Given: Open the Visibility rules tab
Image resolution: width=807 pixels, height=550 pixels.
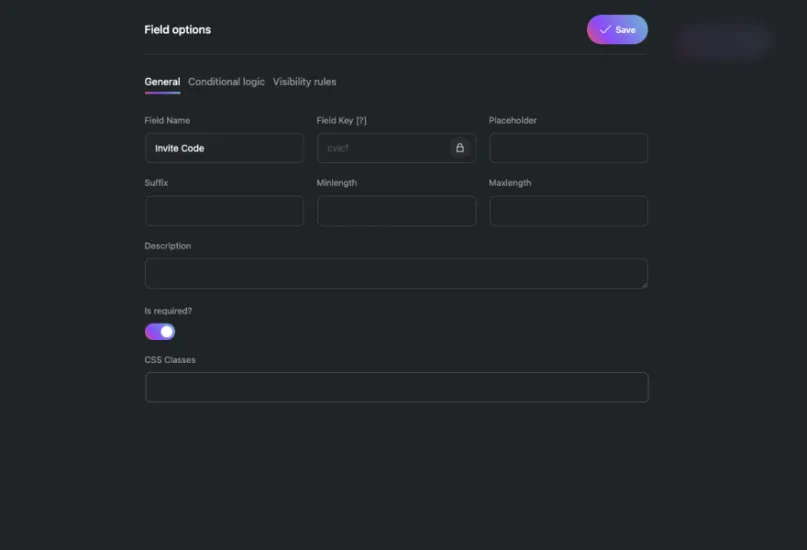Looking at the screenshot, I should coord(304,82).
